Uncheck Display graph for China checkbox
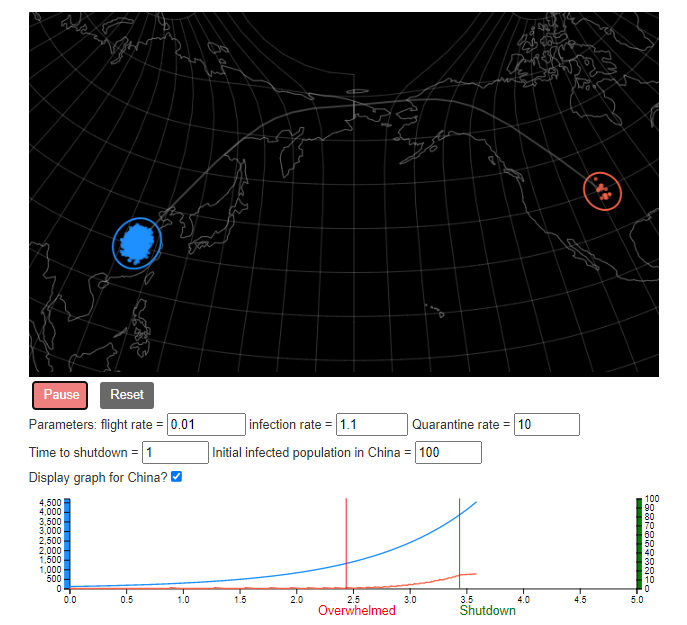This screenshot has height=625, width=687. coord(176,476)
